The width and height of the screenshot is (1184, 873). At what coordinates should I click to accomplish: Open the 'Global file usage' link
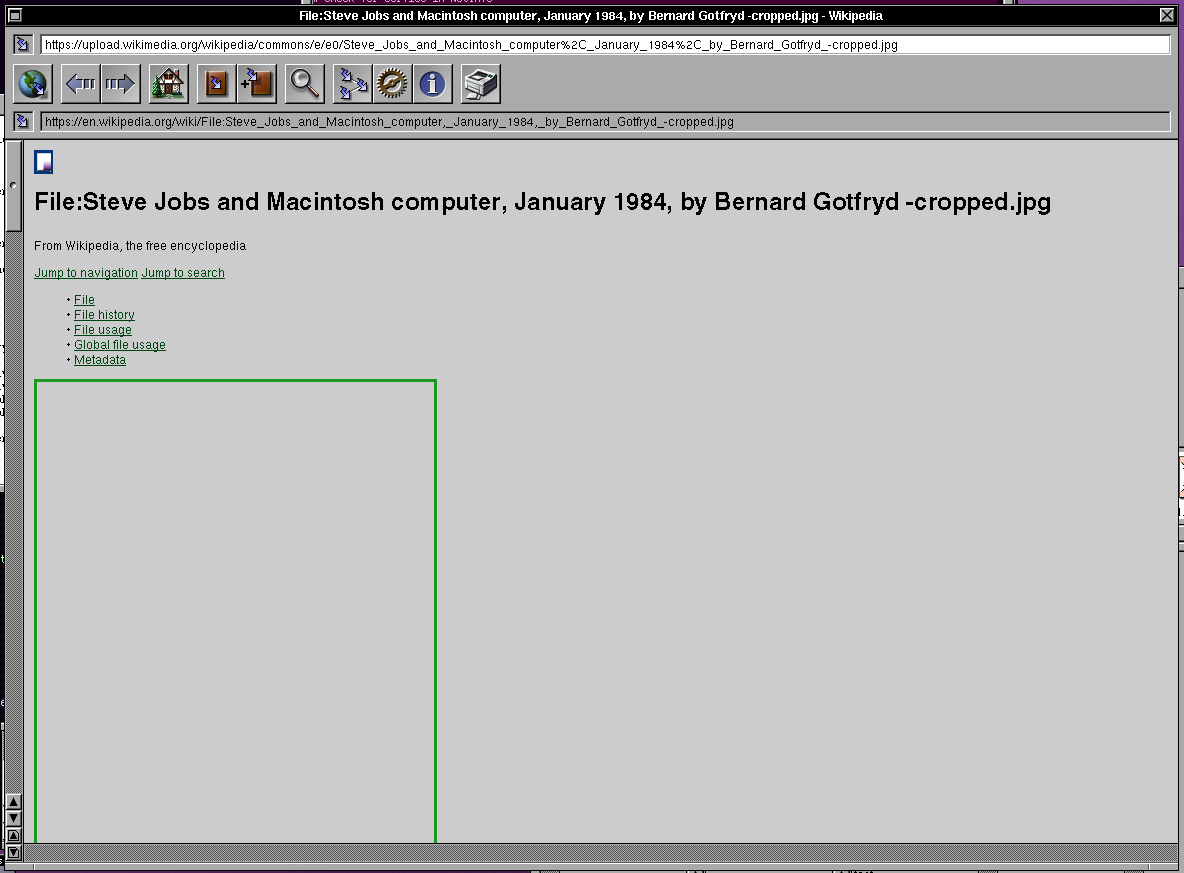point(120,345)
